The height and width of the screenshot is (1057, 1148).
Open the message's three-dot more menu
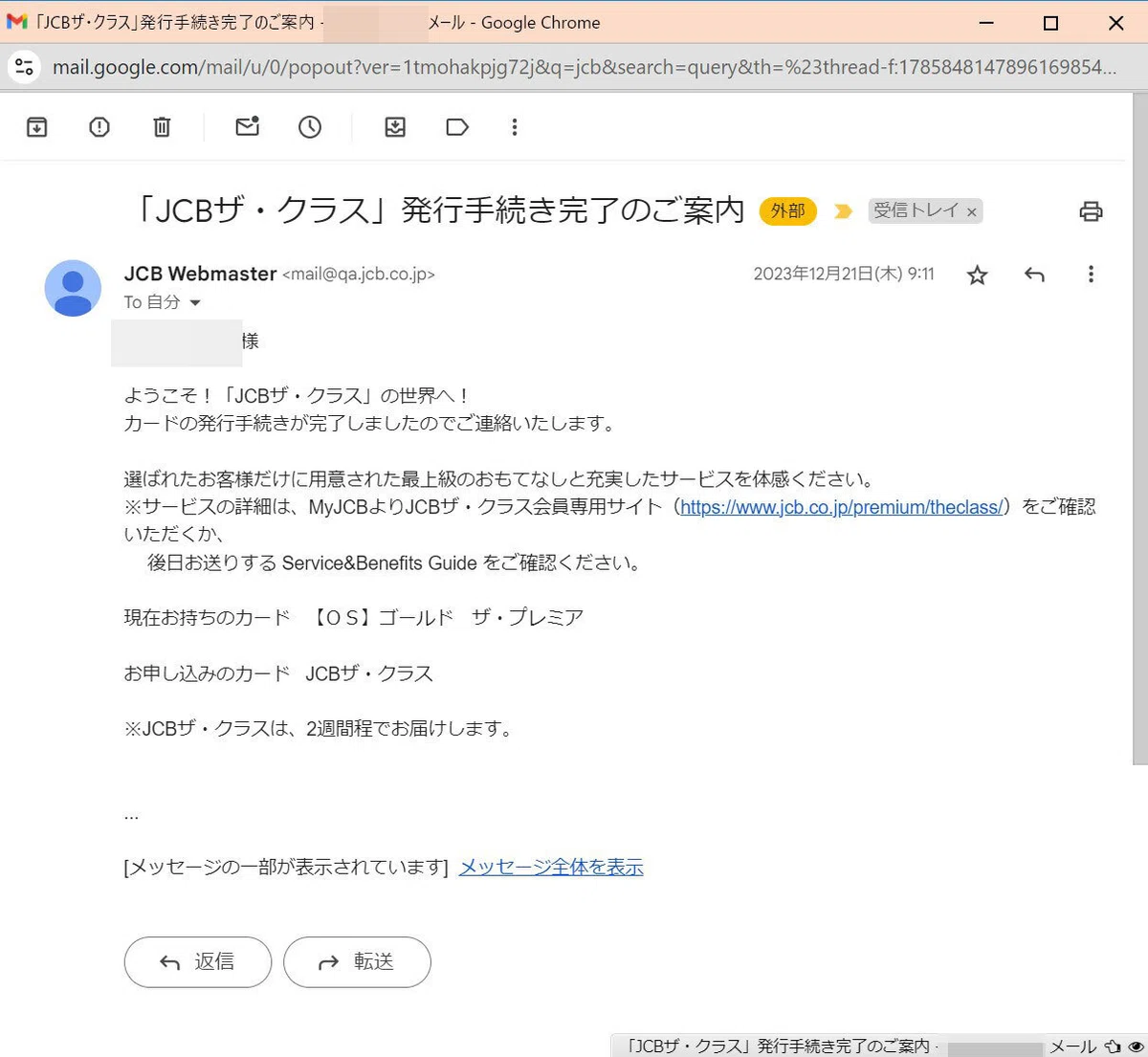[1091, 275]
